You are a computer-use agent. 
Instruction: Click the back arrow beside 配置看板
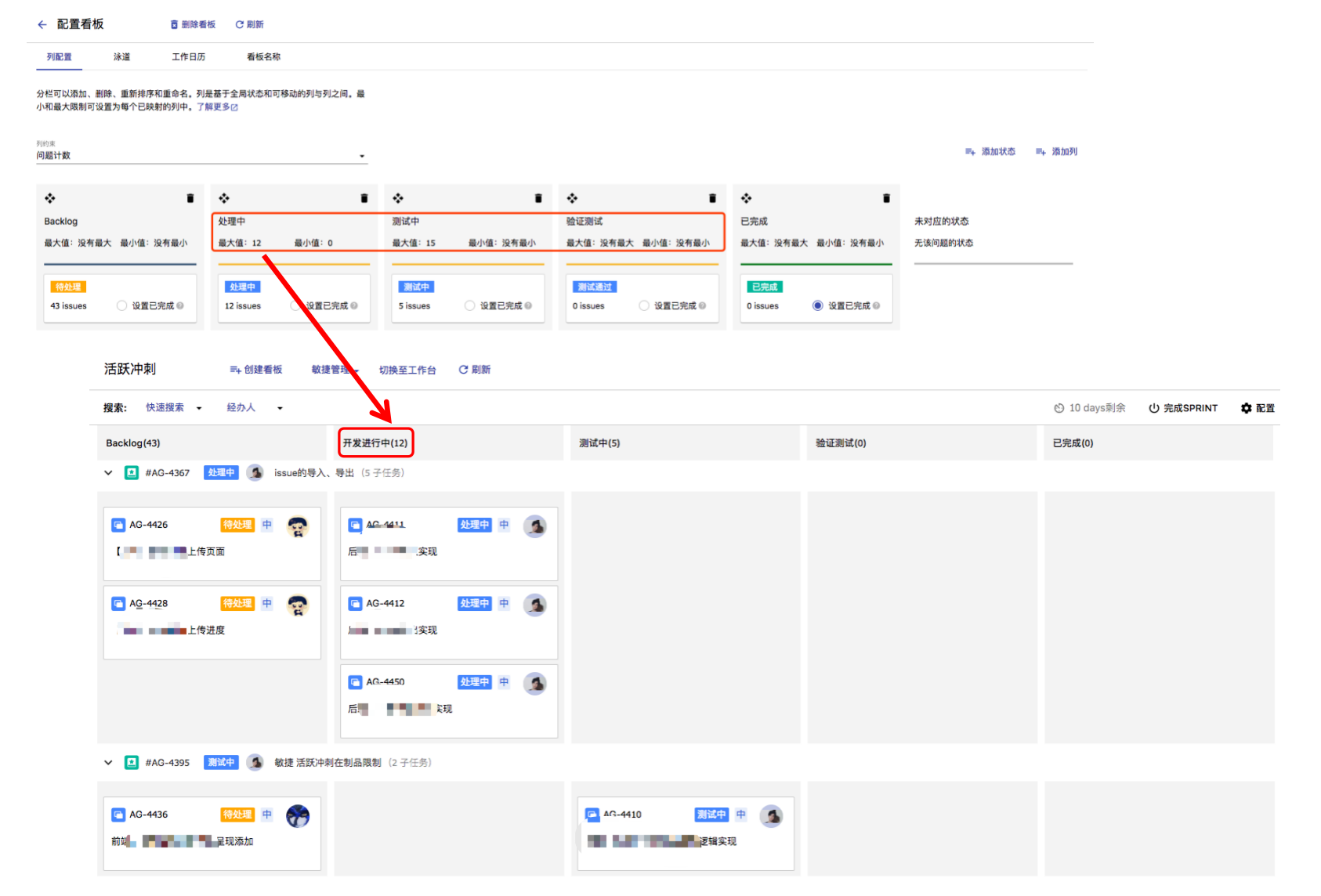42,24
